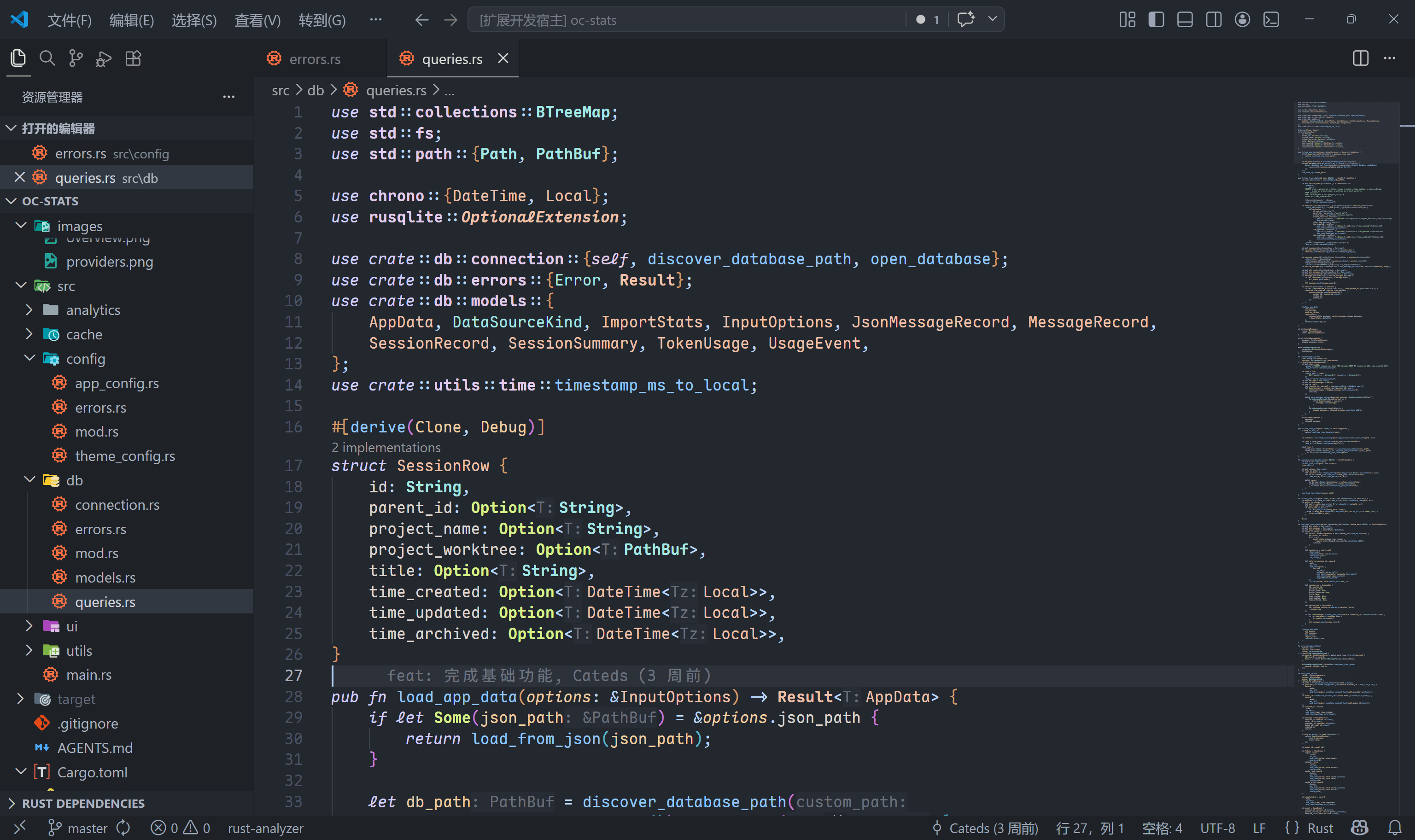Collapse the 打开的编辑器 section
This screenshot has width=1415, height=840.
pos(127,128)
